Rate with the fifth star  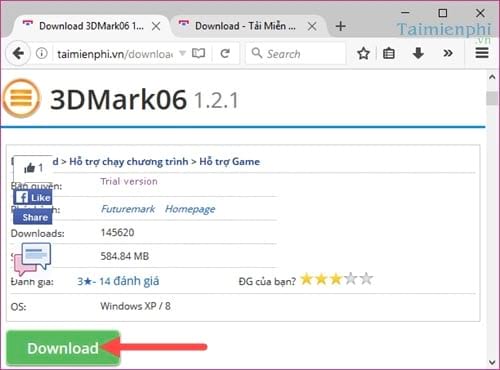point(366,279)
